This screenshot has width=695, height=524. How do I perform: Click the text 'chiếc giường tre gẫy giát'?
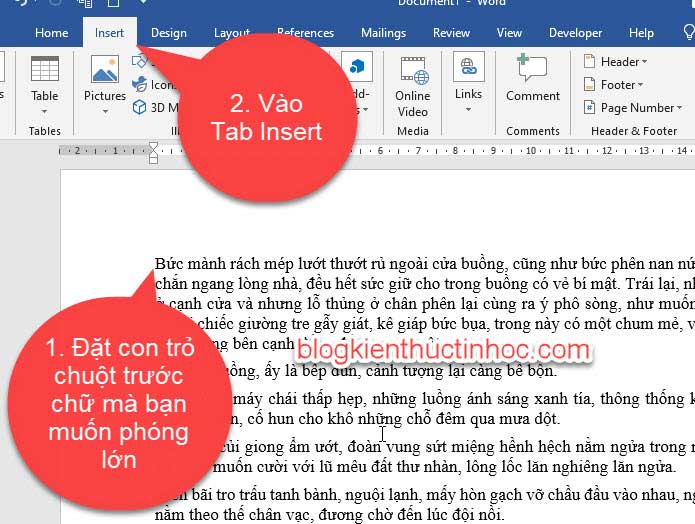[x=283, y=325]
